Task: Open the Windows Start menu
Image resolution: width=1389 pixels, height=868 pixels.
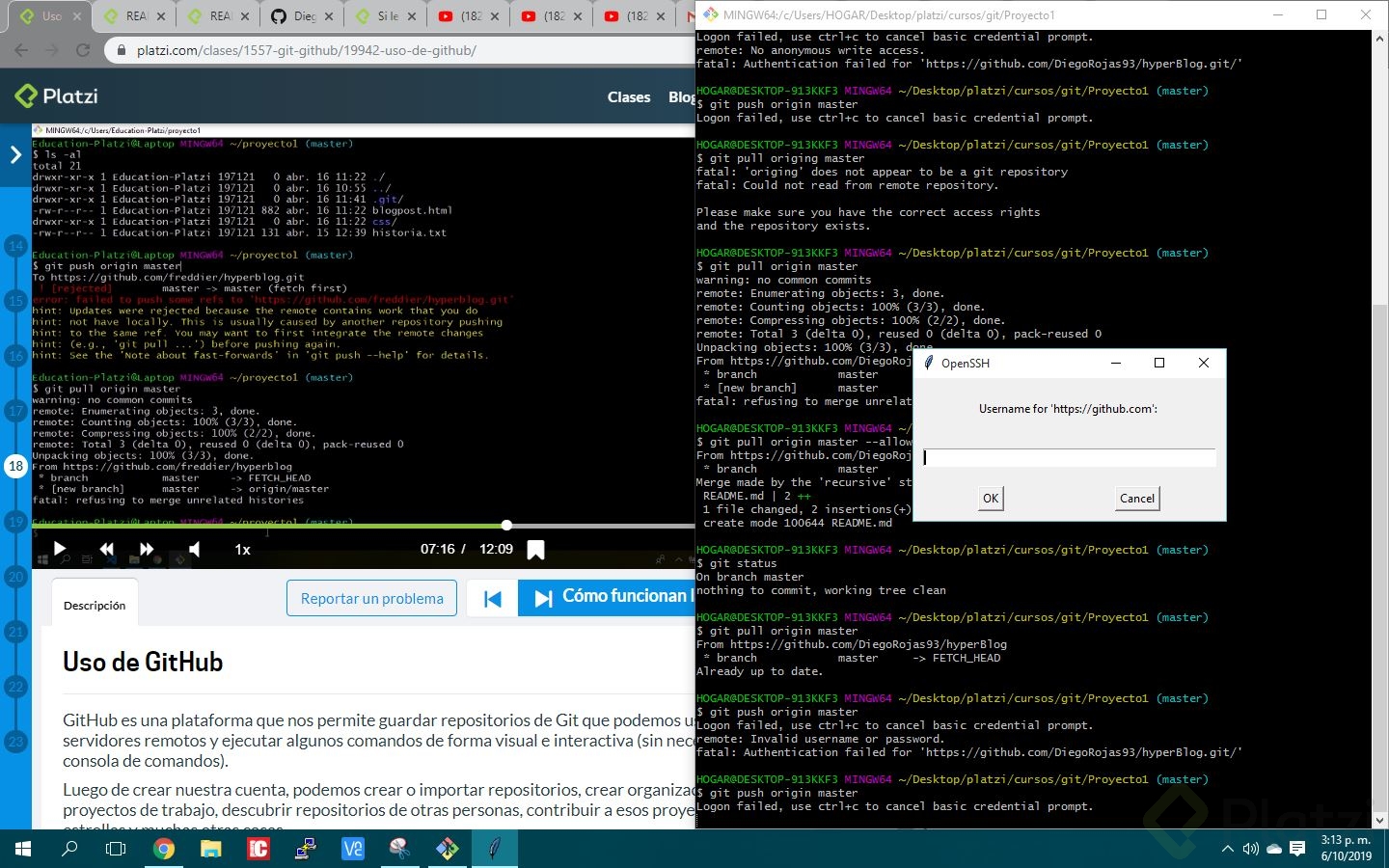Action: click(23, 849)
